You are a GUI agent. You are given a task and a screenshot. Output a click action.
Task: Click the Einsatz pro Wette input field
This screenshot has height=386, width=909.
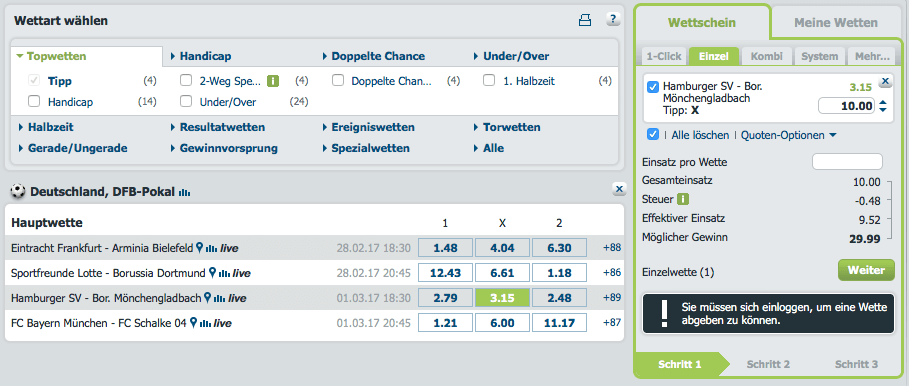pos(848,162)
